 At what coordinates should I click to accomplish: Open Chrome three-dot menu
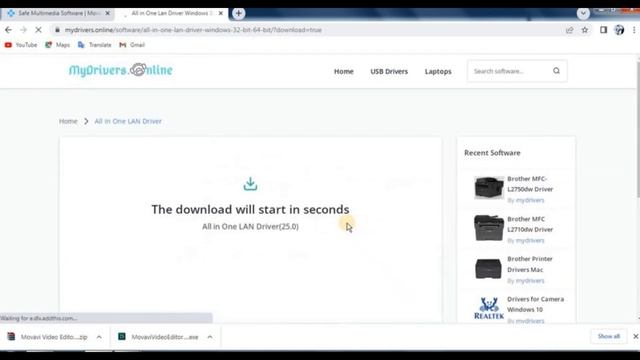pyautogui.click(x=634, y=30)
